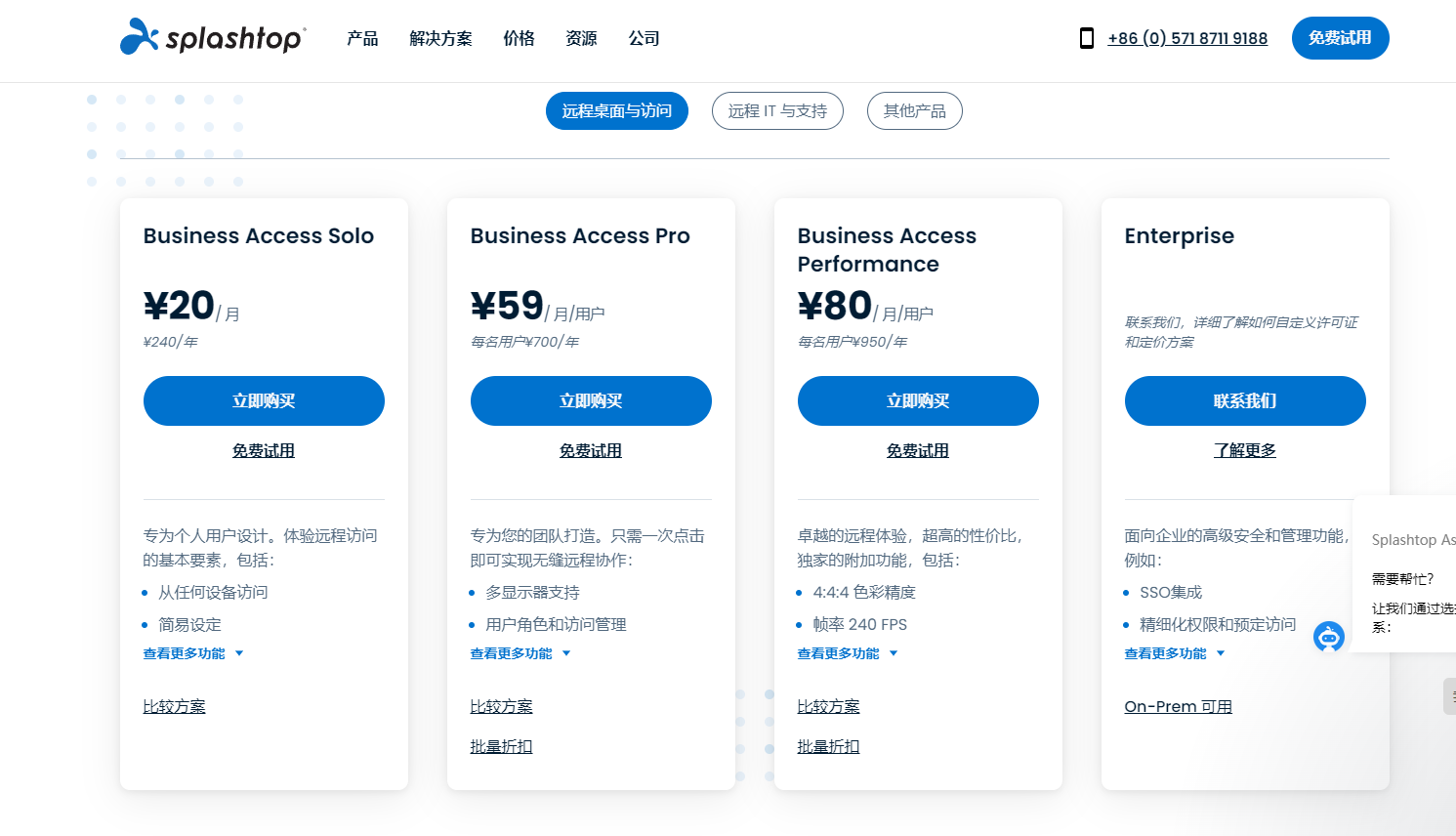
Task: Expand 查看更多功能 in Business Access Pro
Action: tap(520, 653)
